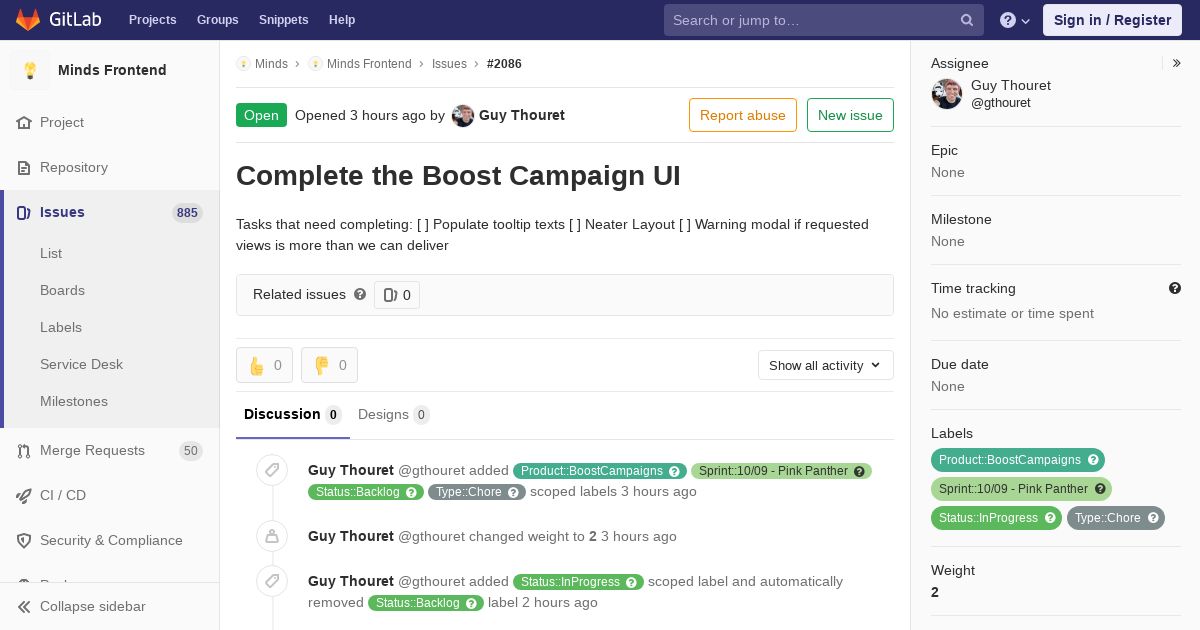Screen dimensions: 1200x630
Task: Click the New issue button
Action: [x=850, y=115]
